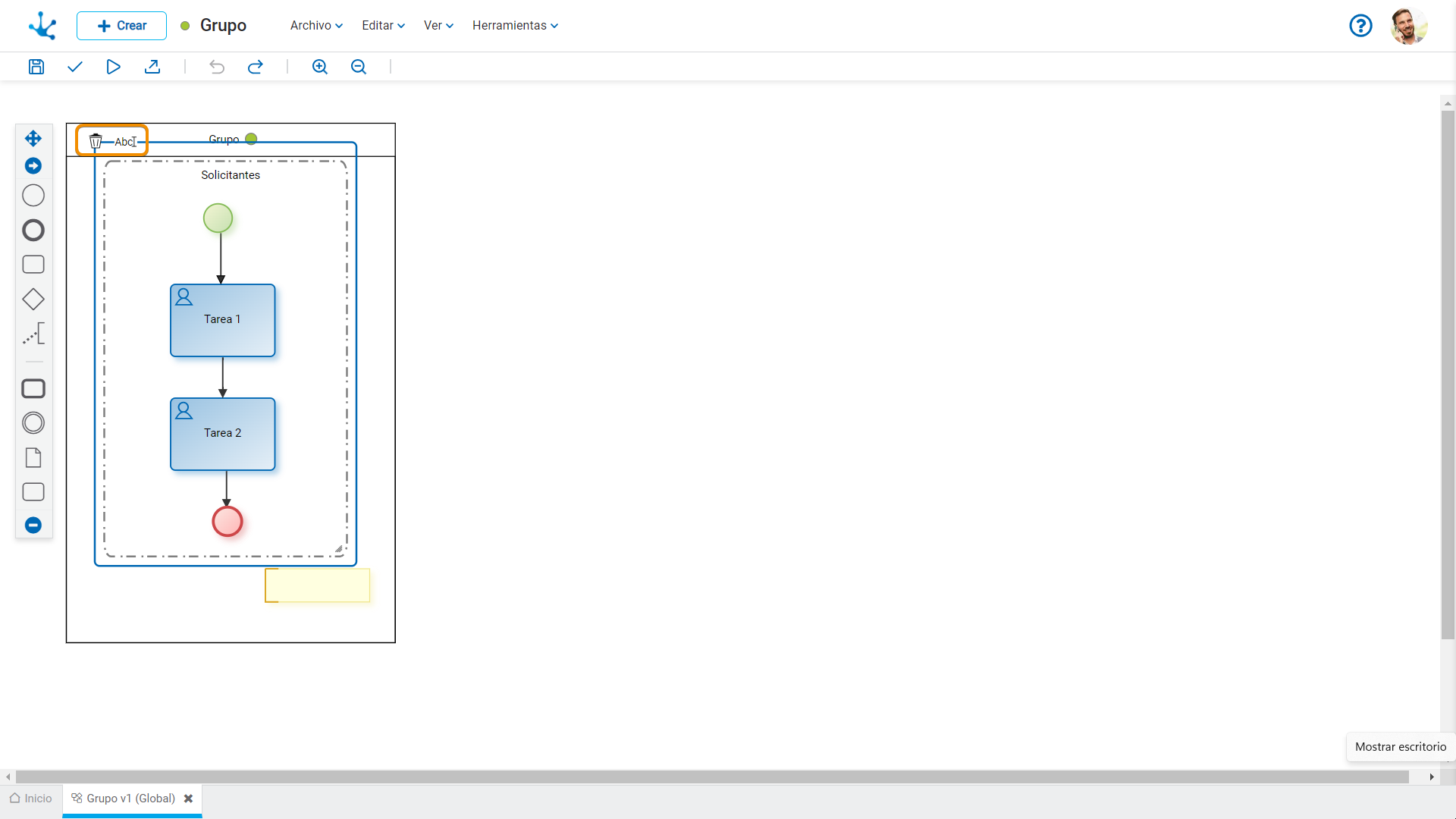Click the validate checkmark icon
Image resolution: width=1456 pixels, height=819 pixels.
74,67
